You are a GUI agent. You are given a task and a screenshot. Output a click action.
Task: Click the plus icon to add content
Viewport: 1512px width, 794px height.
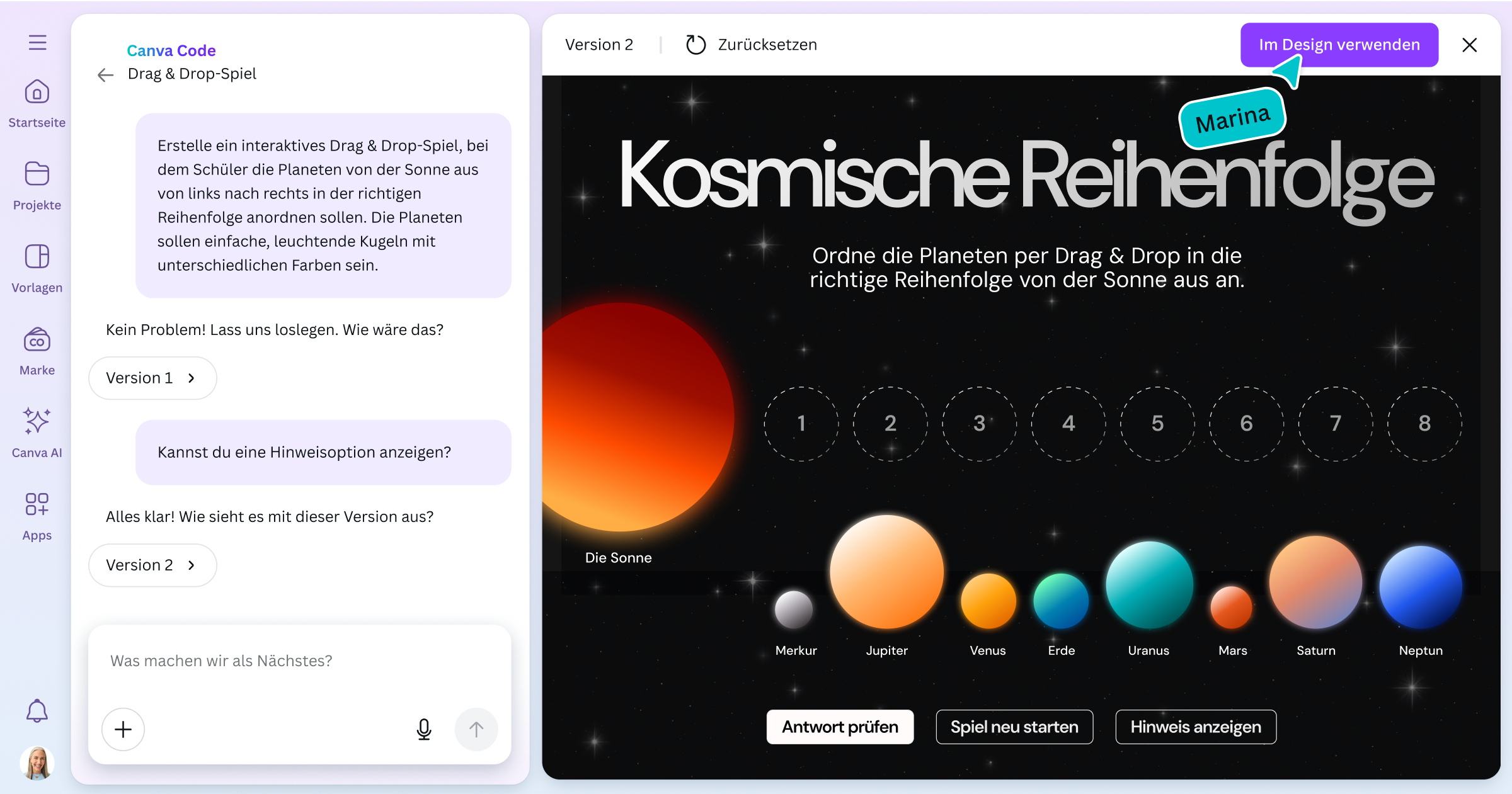(x=123, y=729)
